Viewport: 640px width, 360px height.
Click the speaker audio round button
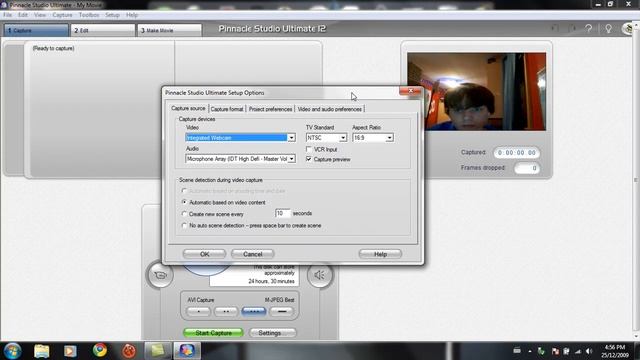tap(320, 275)
